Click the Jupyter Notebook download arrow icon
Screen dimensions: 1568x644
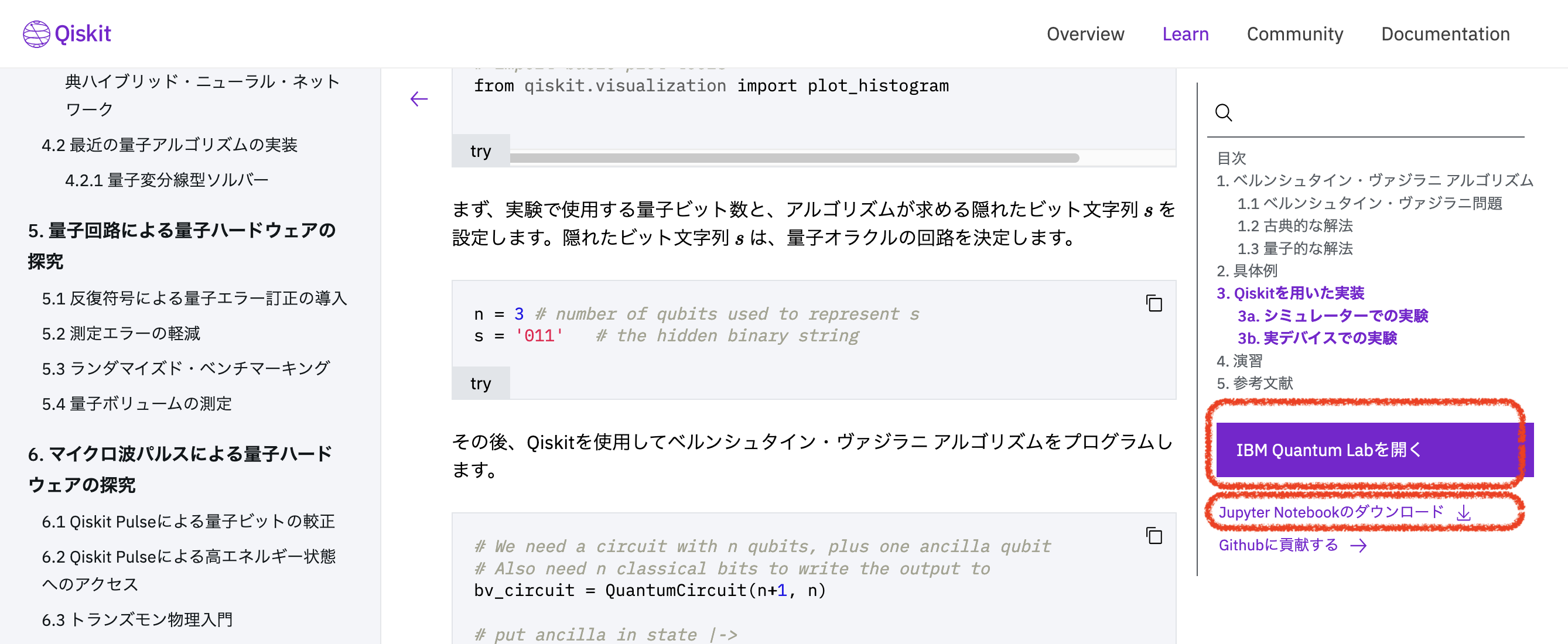tap(1464, 513)
